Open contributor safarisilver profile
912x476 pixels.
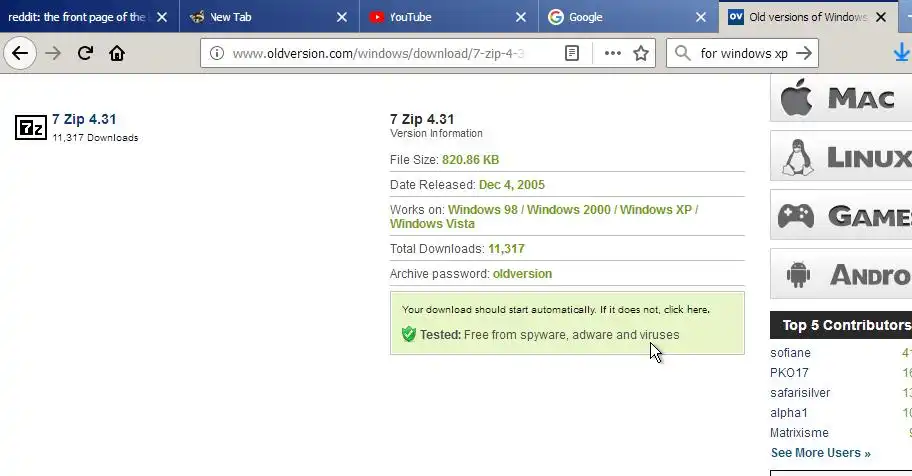point(800,393)
